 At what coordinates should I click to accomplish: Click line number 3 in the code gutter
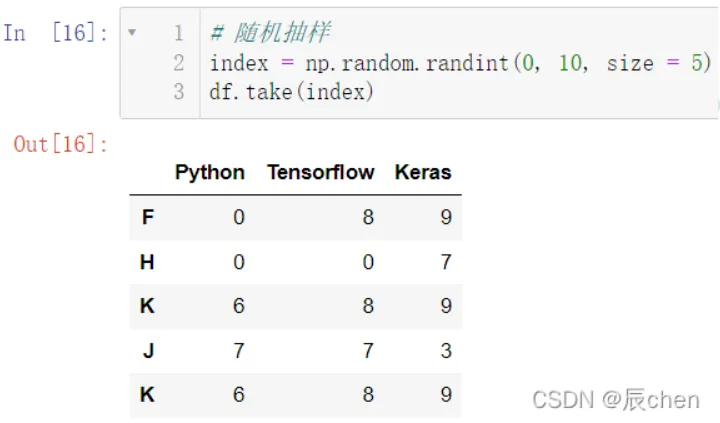pos(180,92)
